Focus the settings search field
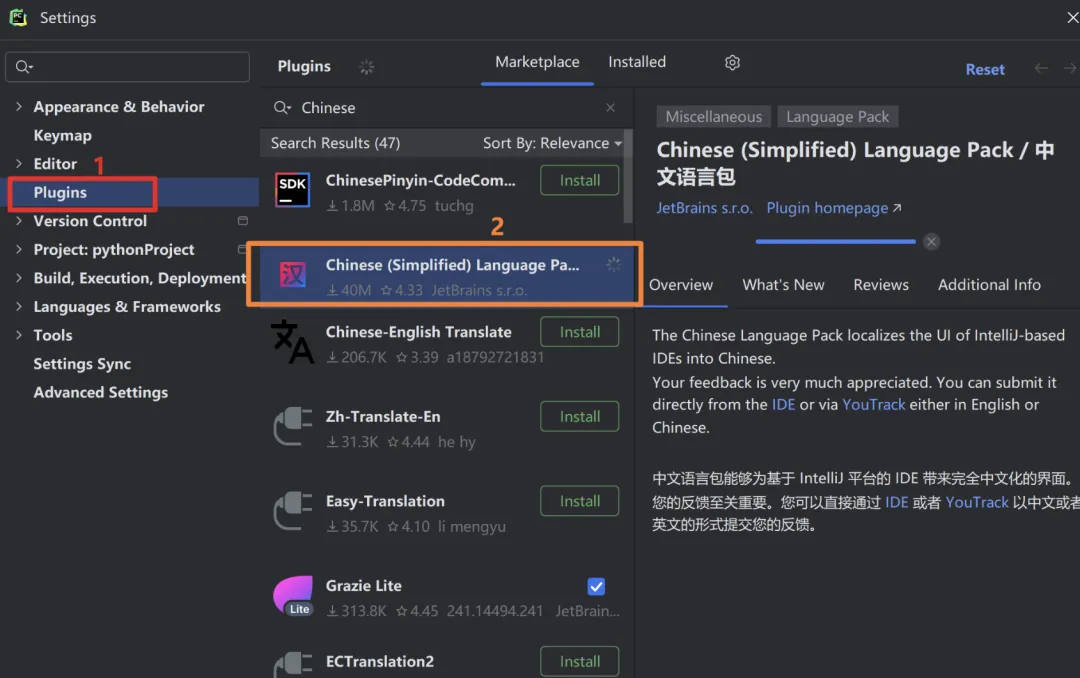This screenshot has width=1080, height=678. (x=127, y=67)
